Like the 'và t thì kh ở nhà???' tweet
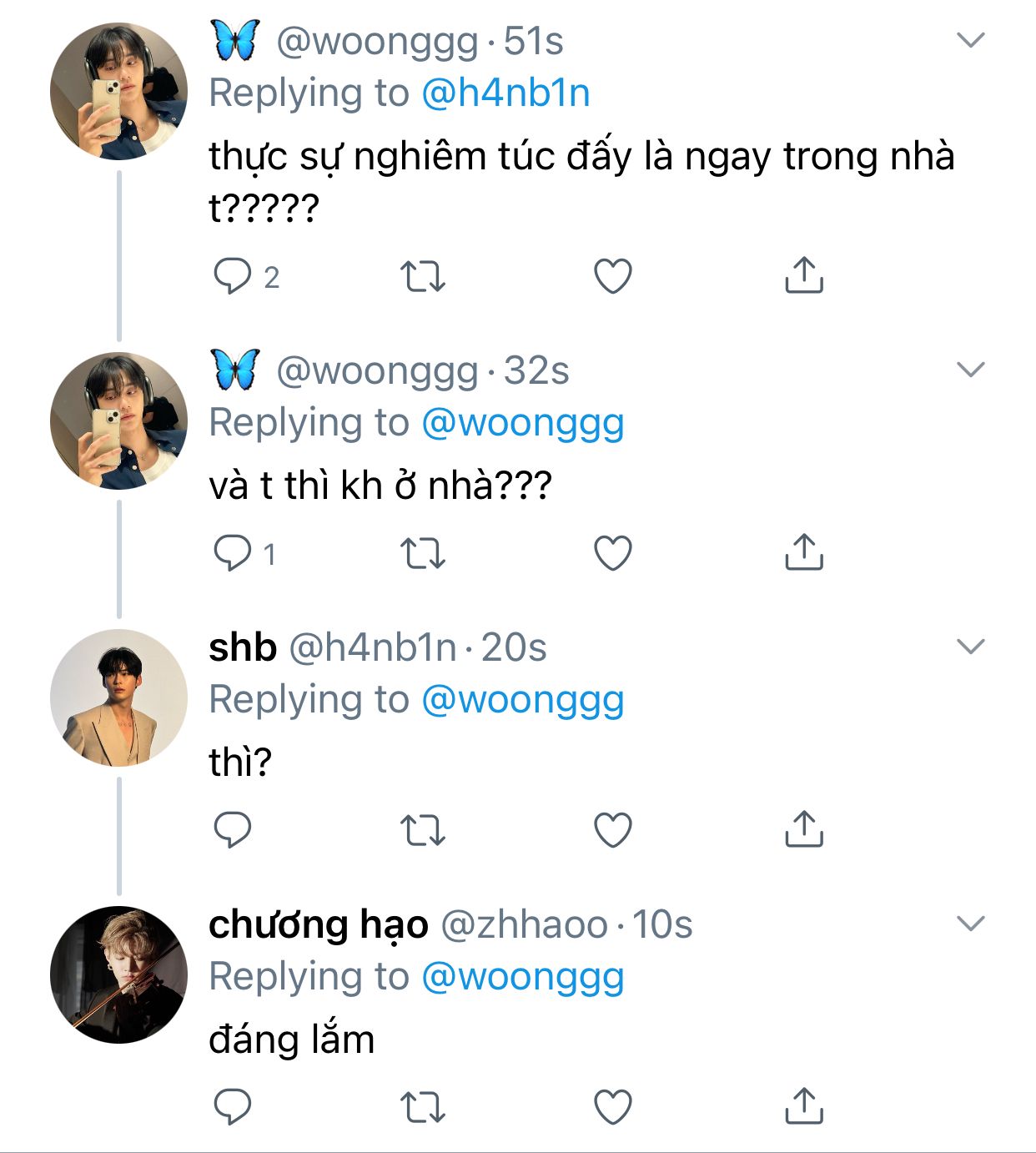Image resolution: width=1036 pixels, height=1153 pixels. point(613,553)
